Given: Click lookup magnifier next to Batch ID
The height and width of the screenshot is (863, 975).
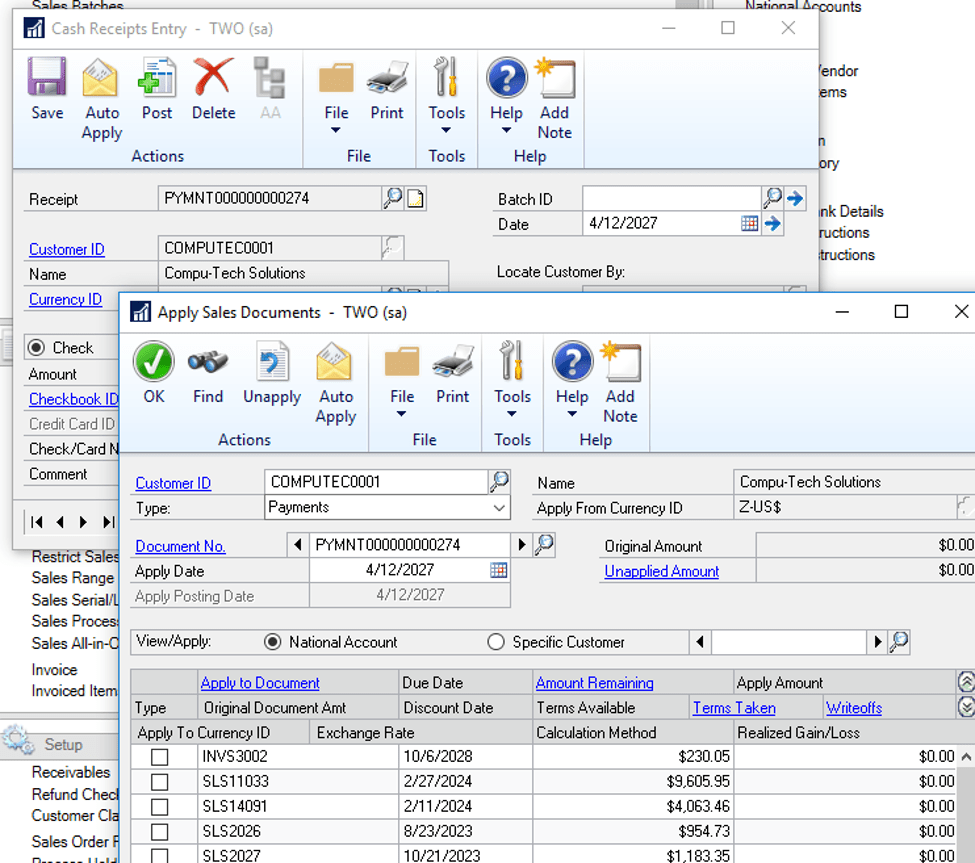Looking at the screenshot, I should [x=772, y=199].
